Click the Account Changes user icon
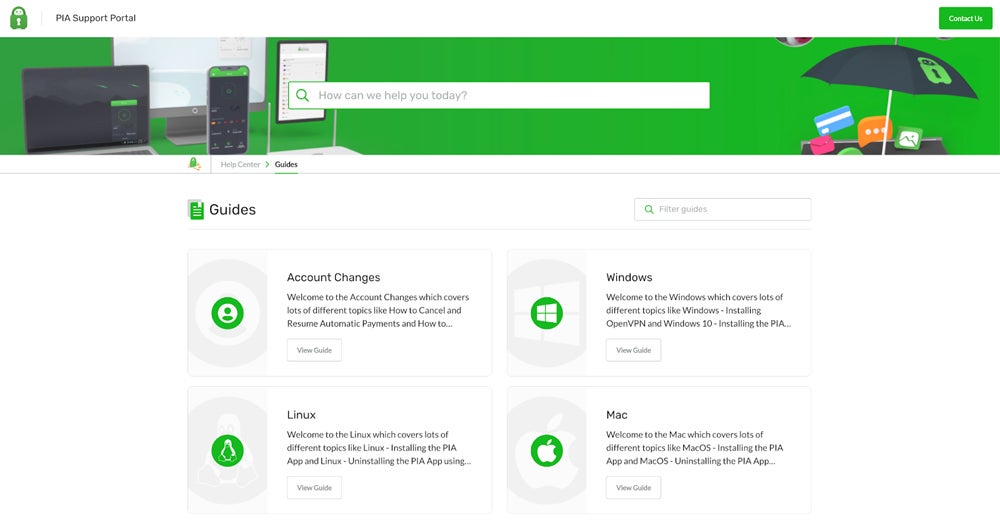The width and height of the screenshot is (1000, 521). pyautogui.click(x=228, y=313)
